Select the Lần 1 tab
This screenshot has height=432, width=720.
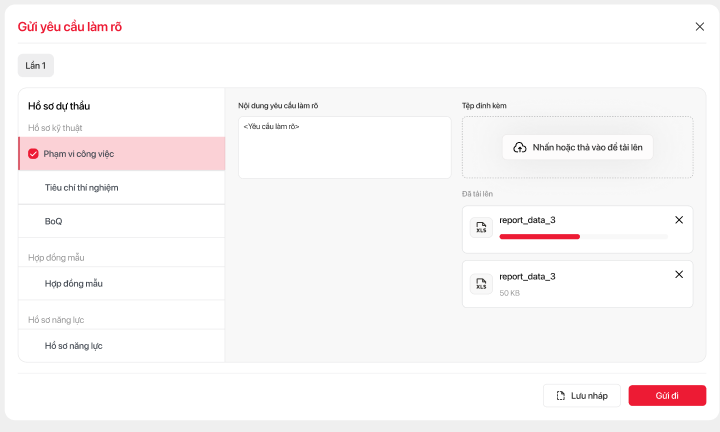coord(36,65)
